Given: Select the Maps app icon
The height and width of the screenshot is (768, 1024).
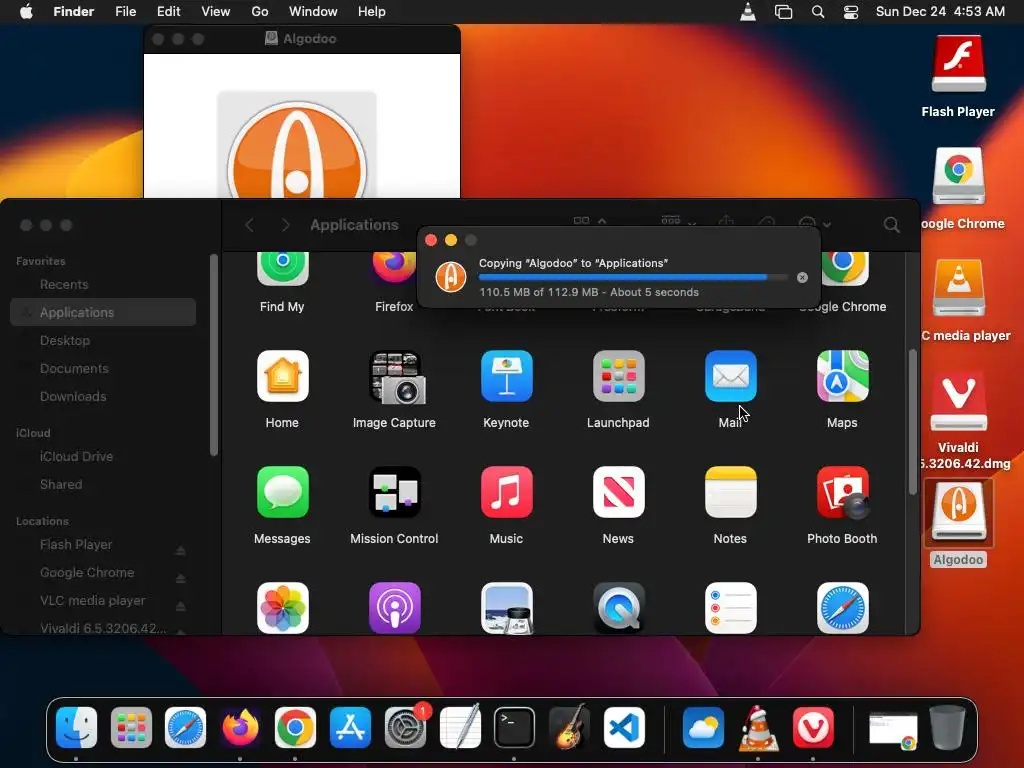Looking at the screenshot, I should [842, 376].
